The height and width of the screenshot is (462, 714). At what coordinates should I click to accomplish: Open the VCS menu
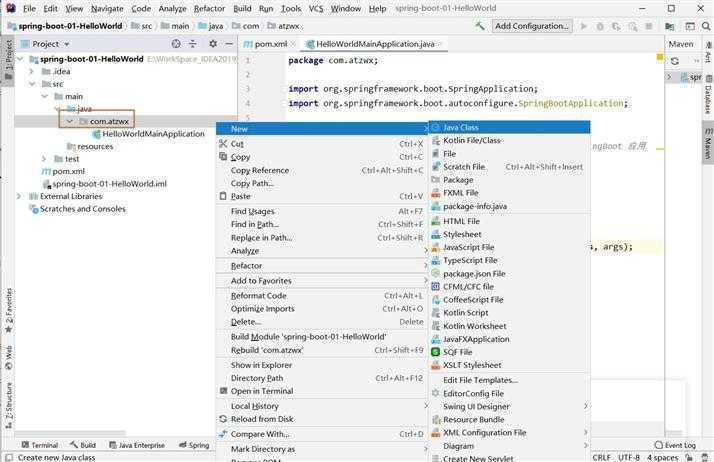pos(316,8)
